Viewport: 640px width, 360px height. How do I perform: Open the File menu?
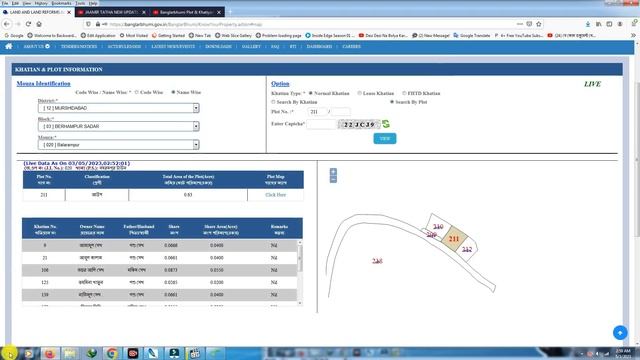5,3
